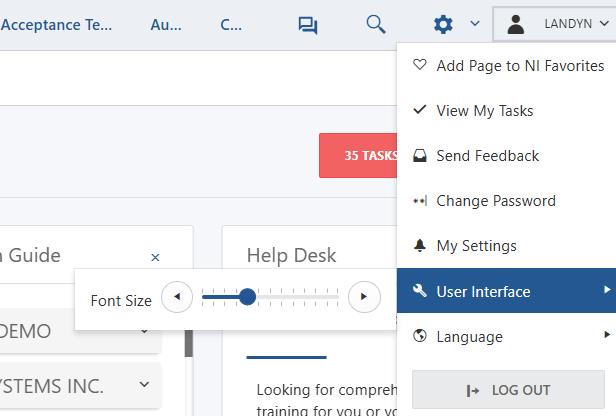Click the 35 TASKS red button
616x416 pixels.
[x=358, y=156]
